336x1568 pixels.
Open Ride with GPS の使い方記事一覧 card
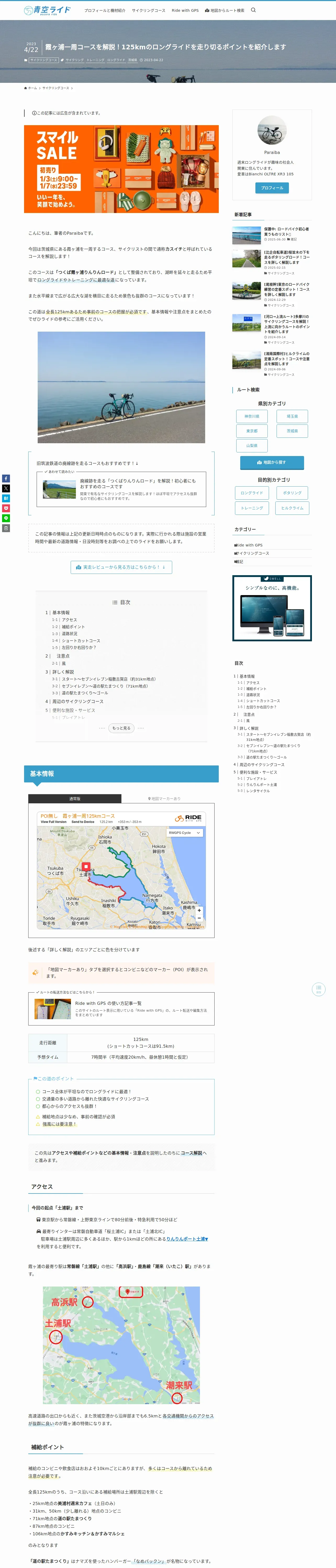(121, 1008)
